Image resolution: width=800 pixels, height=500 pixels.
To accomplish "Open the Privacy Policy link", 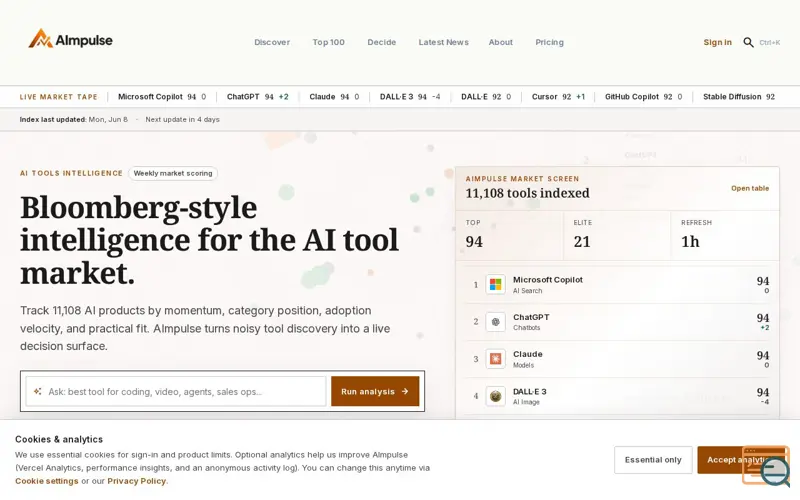I will [136, 481].
